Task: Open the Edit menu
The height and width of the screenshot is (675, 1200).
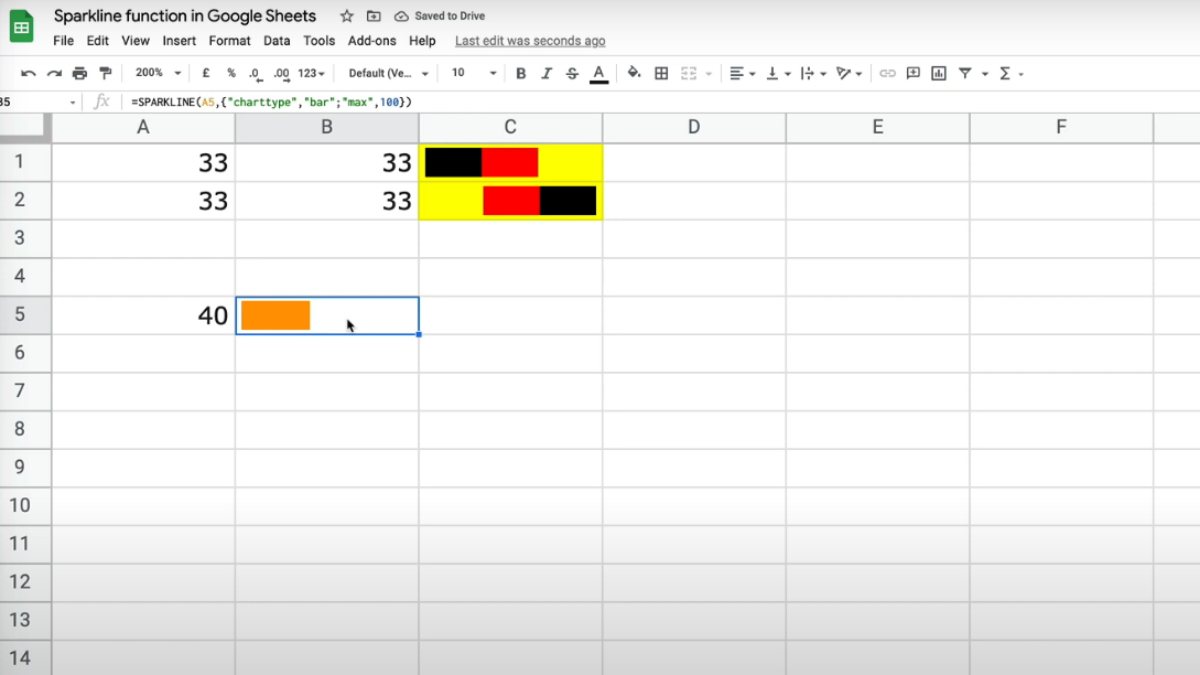Action: (x=97, y=41)
